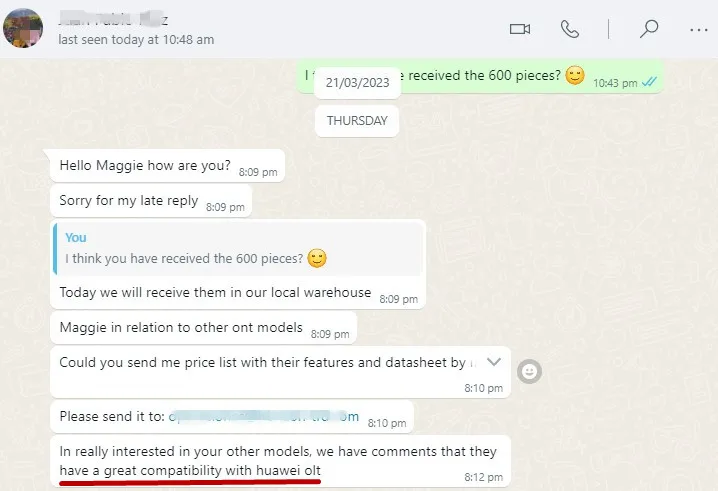Screen dimensions: 718x491
Task: Click the double check marks on sent message
Action: (x=649, y=82)
